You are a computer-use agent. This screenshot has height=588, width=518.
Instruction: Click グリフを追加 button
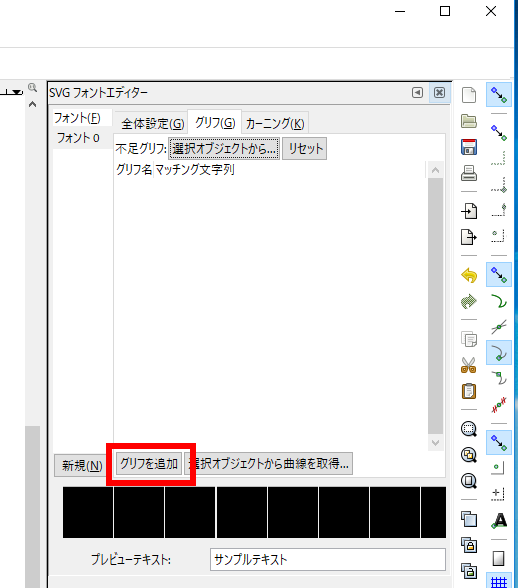pyautogui.click(x=149, y=464)
